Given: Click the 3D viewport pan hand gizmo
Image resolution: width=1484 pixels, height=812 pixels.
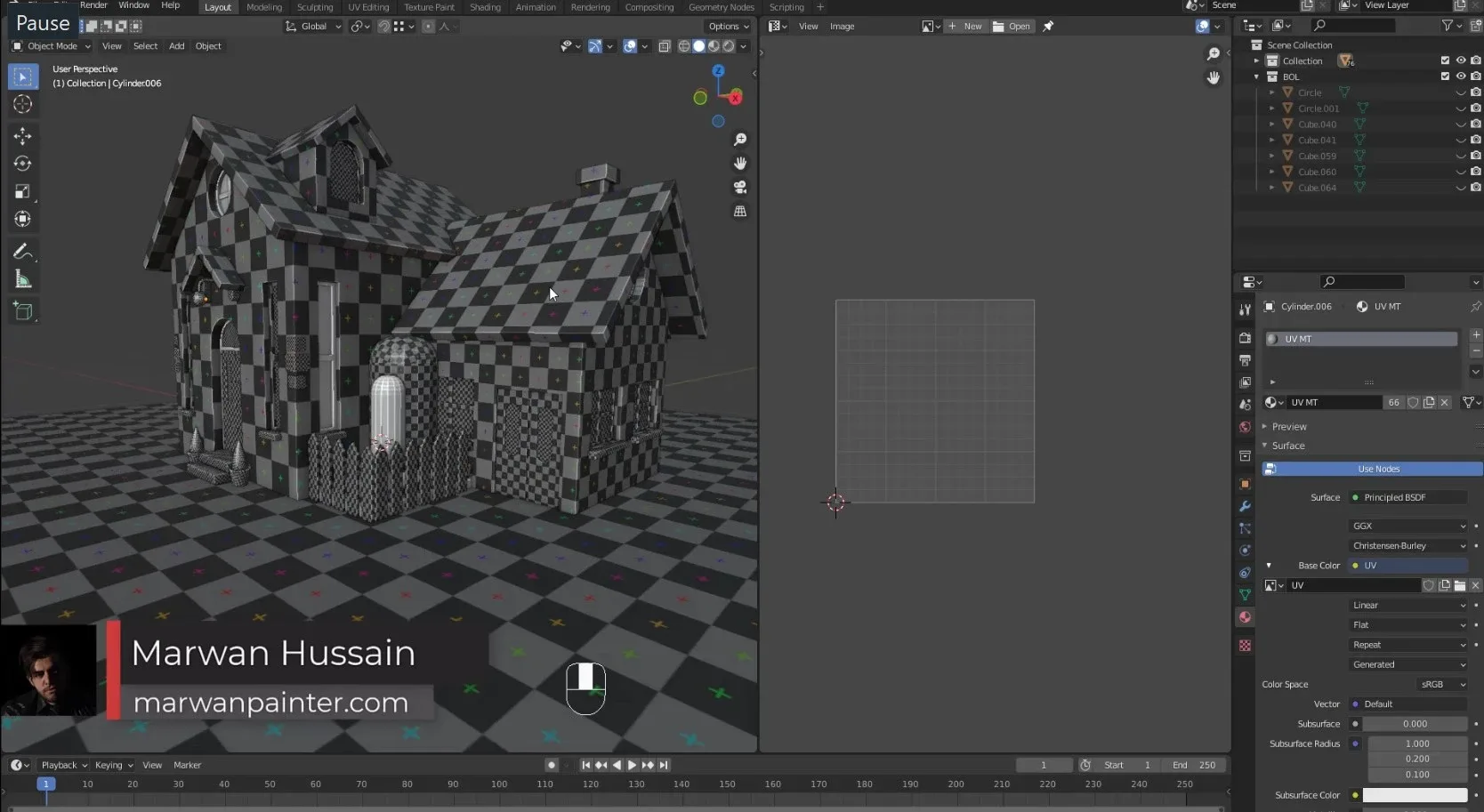Looking at the screenshot, I should pos(740,164).
